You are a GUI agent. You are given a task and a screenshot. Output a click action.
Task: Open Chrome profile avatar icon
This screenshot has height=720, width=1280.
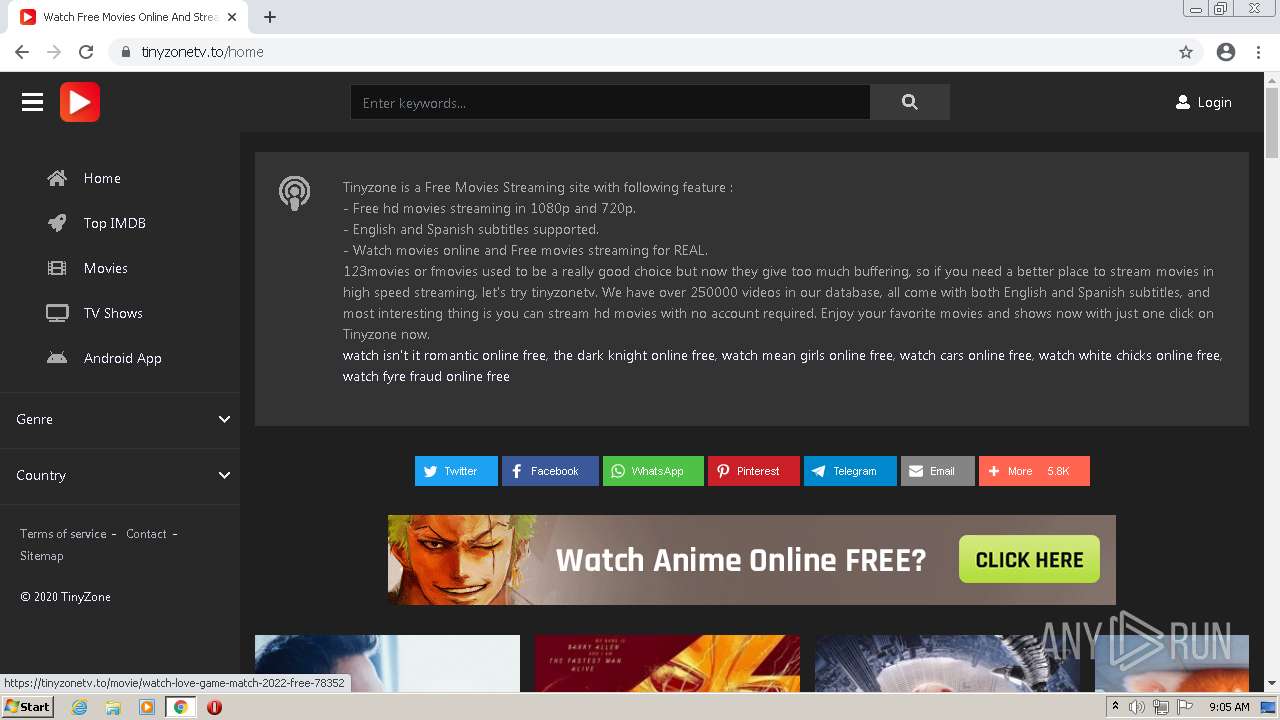point(1226,52)
